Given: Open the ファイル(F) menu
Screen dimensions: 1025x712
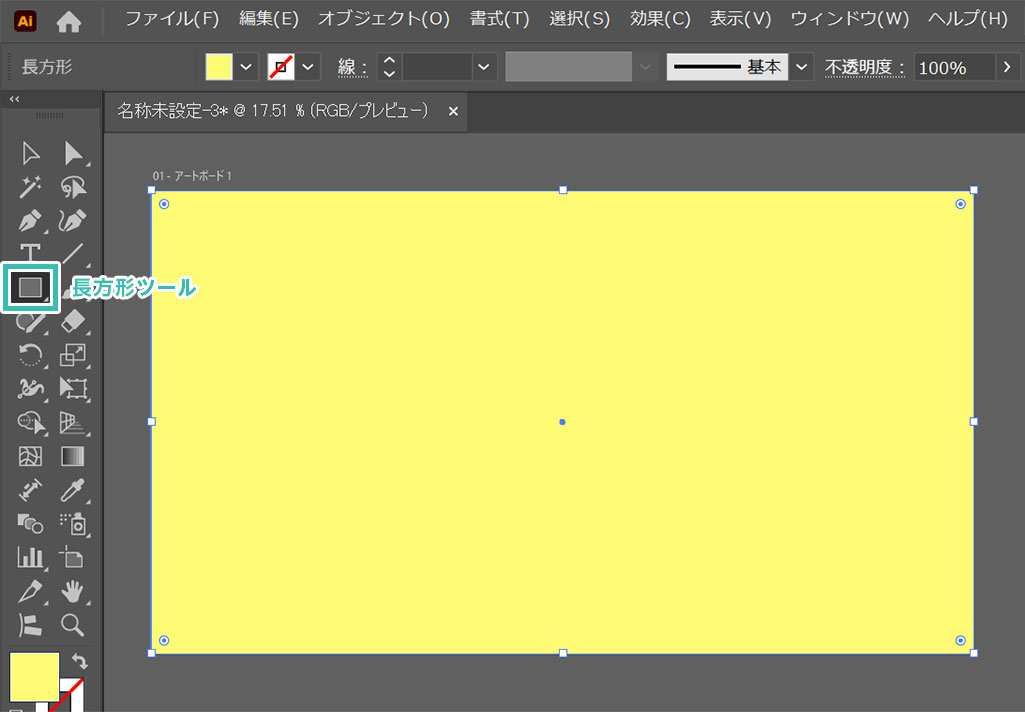Looking at the screenshot, I should [172, 19].
